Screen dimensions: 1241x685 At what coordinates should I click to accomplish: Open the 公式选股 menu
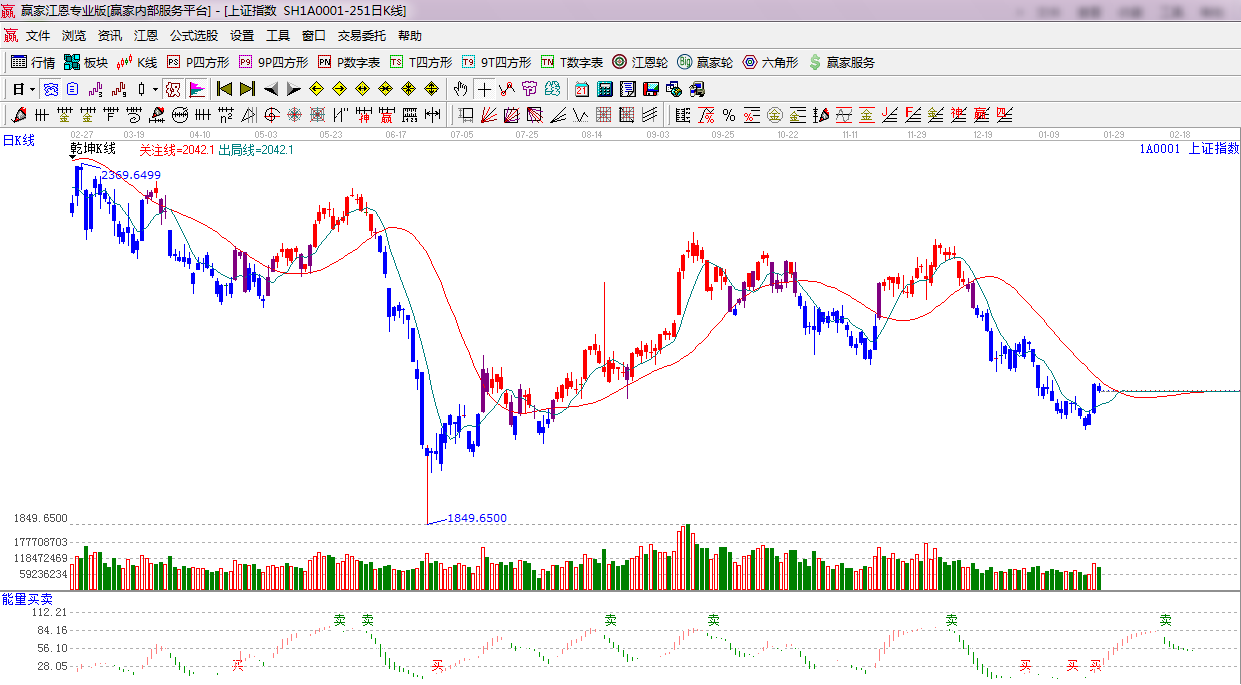click(x=193, y=35)
